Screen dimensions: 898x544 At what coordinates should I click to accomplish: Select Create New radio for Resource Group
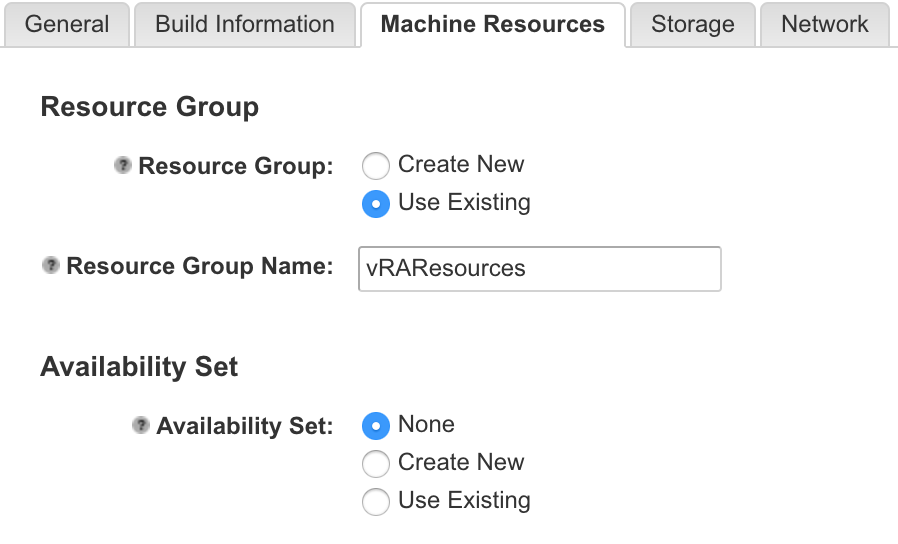pyautogui.click(x=376, y=166)
